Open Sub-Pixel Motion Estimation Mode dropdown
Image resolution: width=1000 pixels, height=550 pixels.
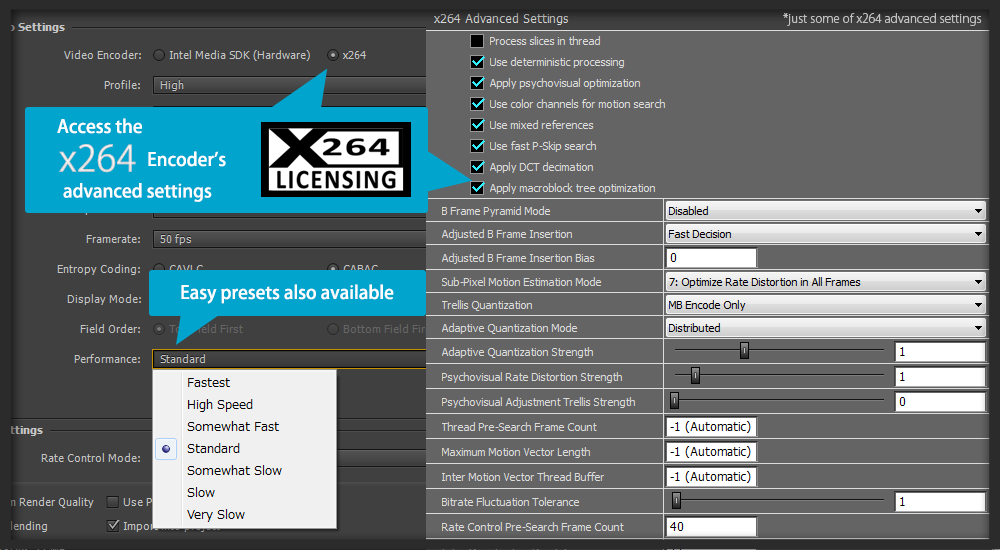click(825, 282)
